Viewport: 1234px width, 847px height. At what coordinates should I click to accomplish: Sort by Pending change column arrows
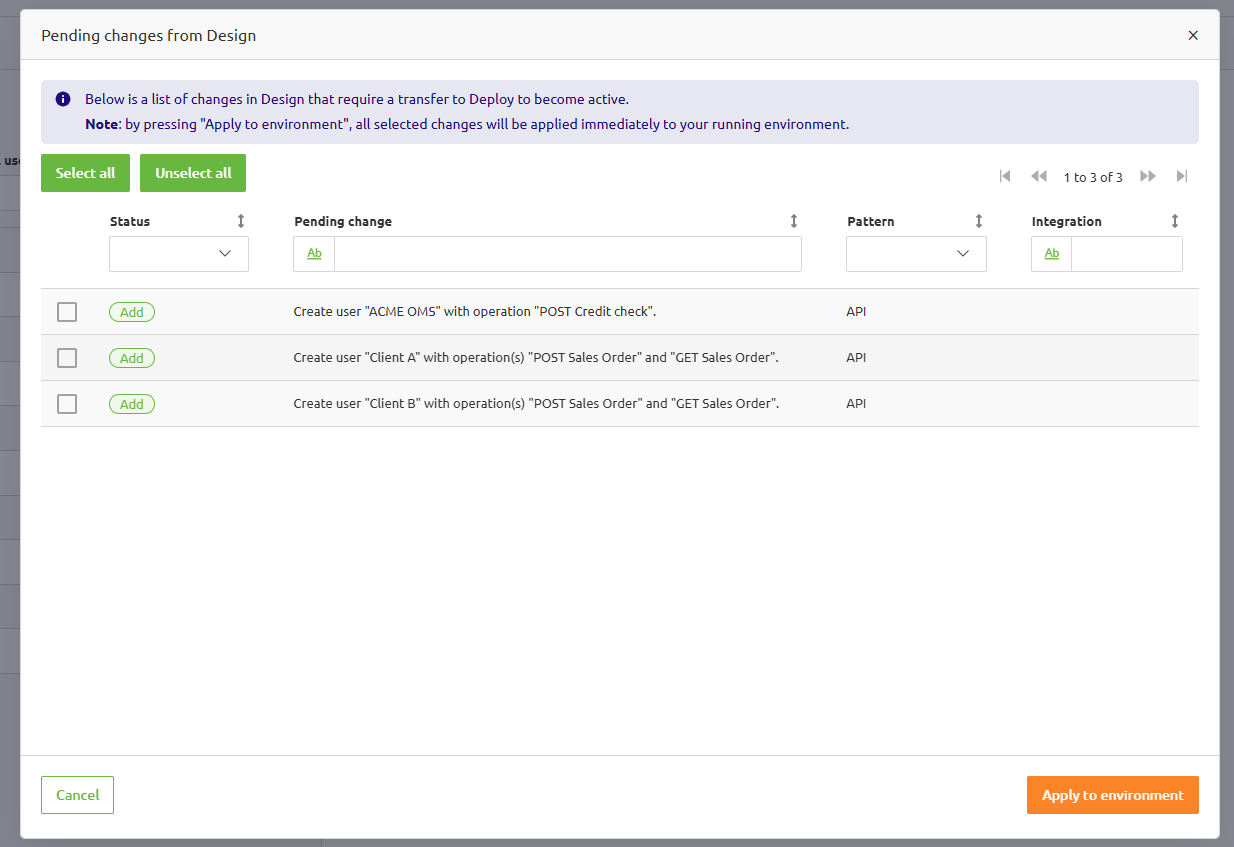(x=794, y=221)
